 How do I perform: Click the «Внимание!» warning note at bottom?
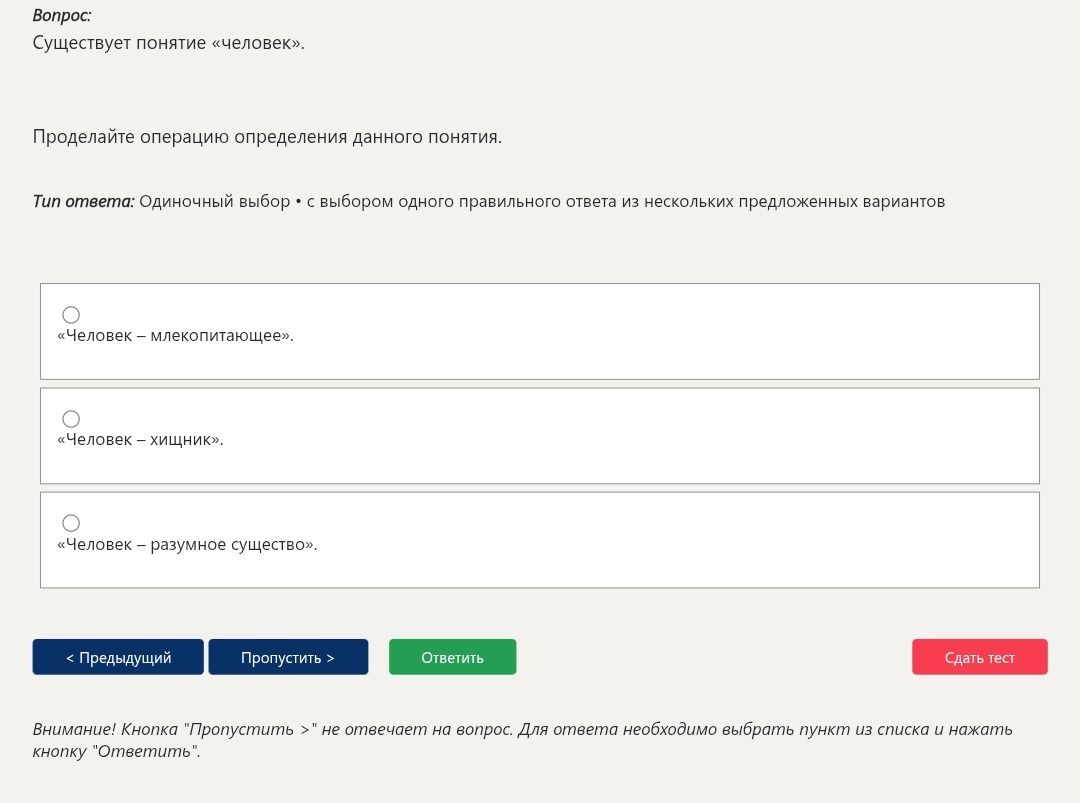(x=523, y=740)
